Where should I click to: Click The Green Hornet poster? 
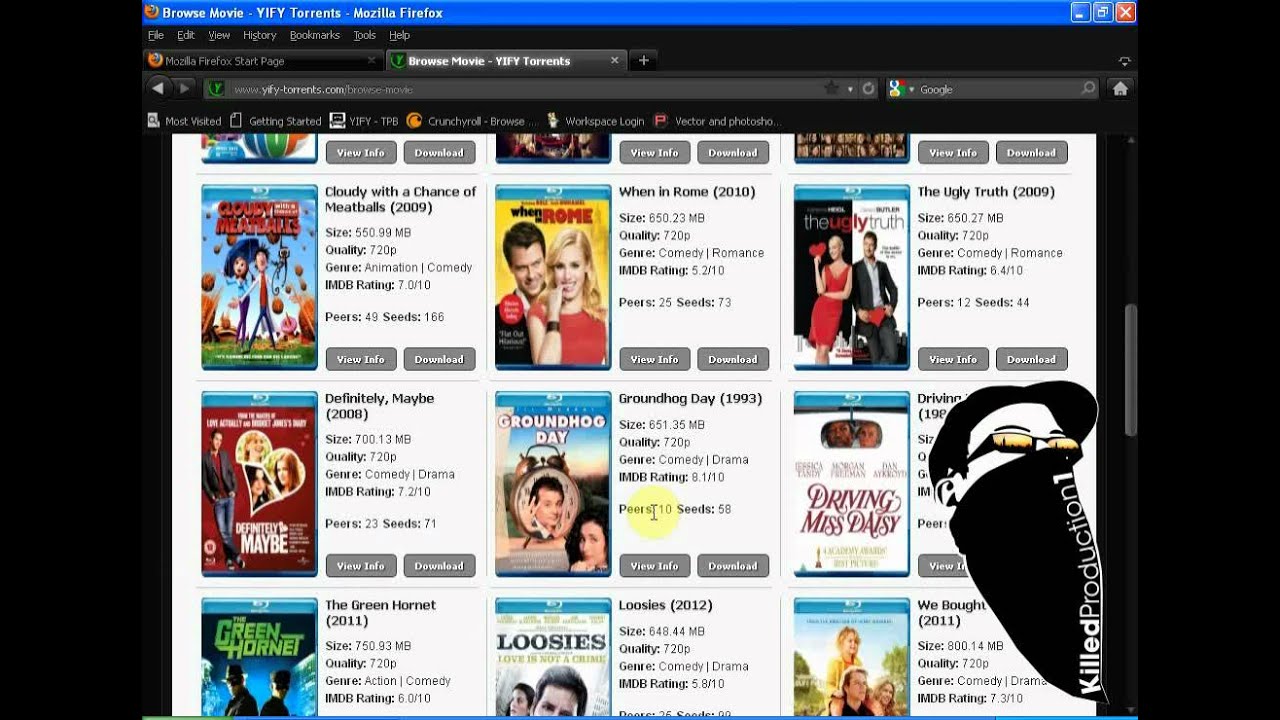259,657
